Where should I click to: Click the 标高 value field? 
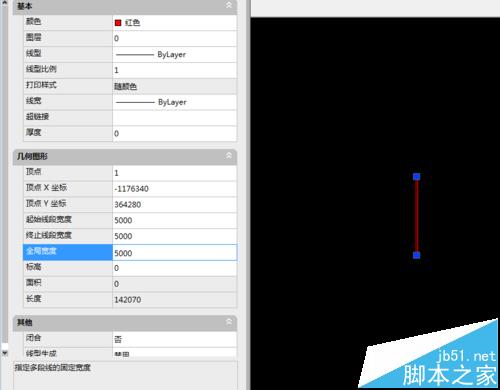click(x=175, y=268)
